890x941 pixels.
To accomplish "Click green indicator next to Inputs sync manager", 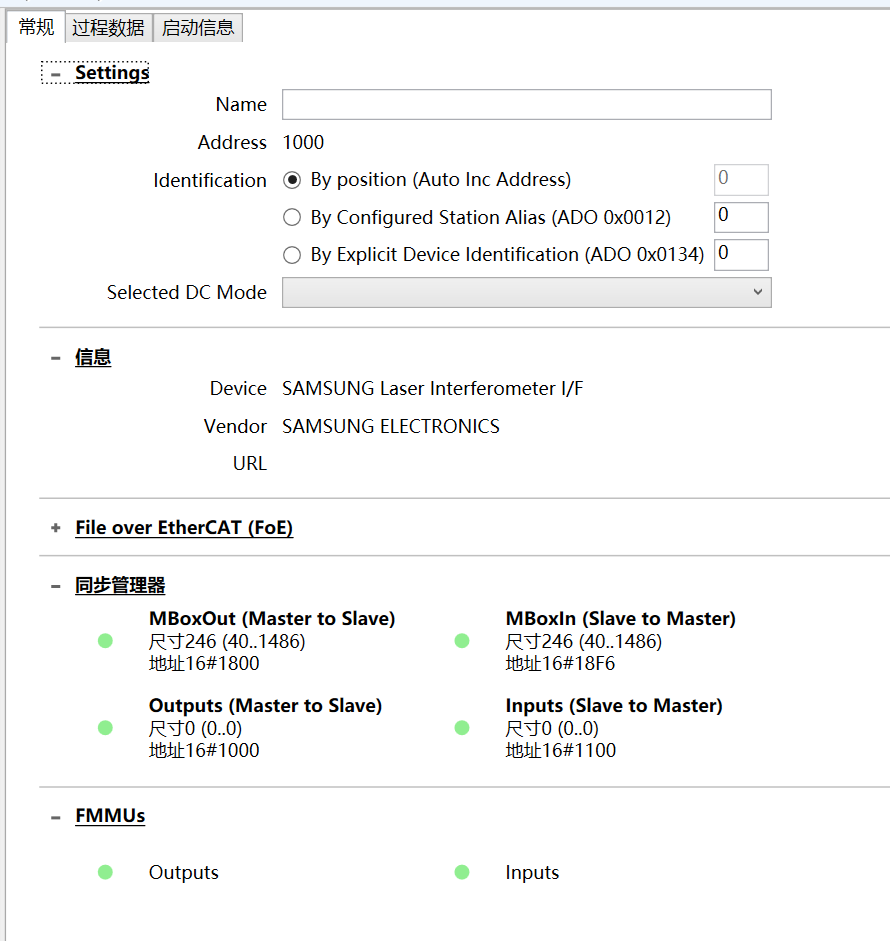I will pyautogui.click(x=462, y=728).
